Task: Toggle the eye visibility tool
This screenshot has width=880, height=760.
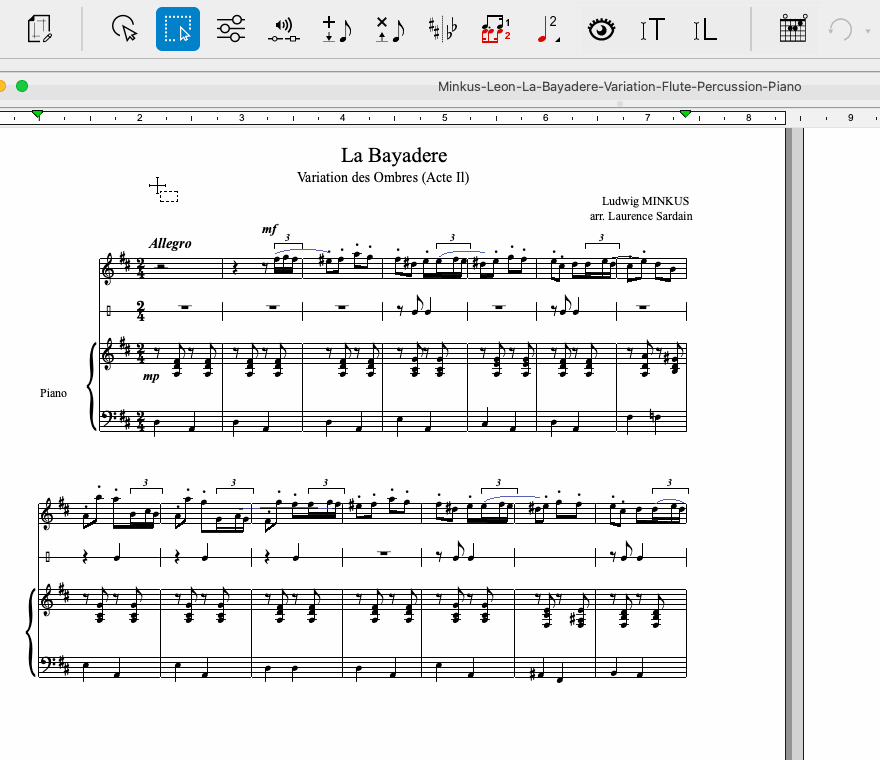Action: pyautogui.click(x=602, y=29)
